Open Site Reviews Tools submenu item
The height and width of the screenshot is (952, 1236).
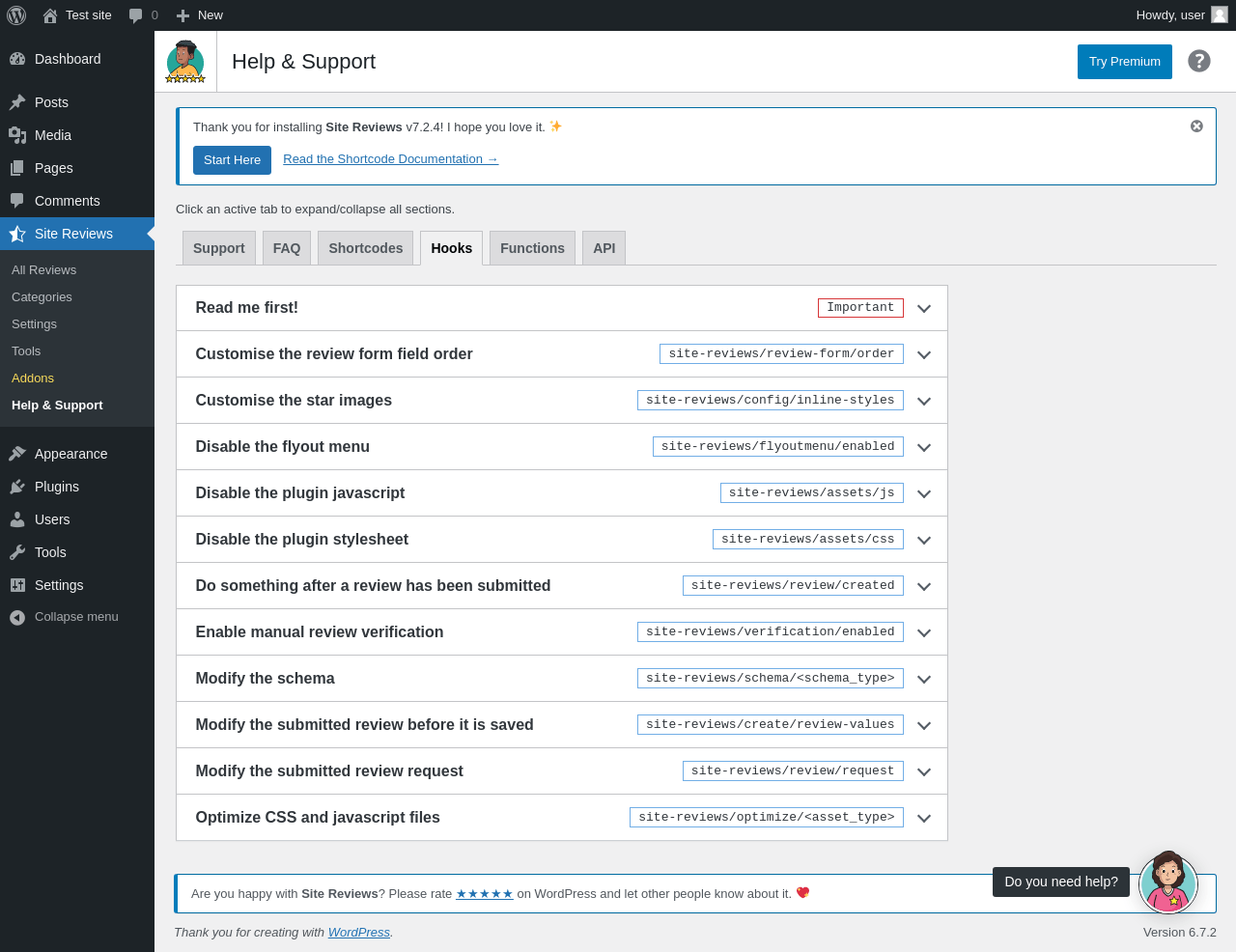pos(77,351)
